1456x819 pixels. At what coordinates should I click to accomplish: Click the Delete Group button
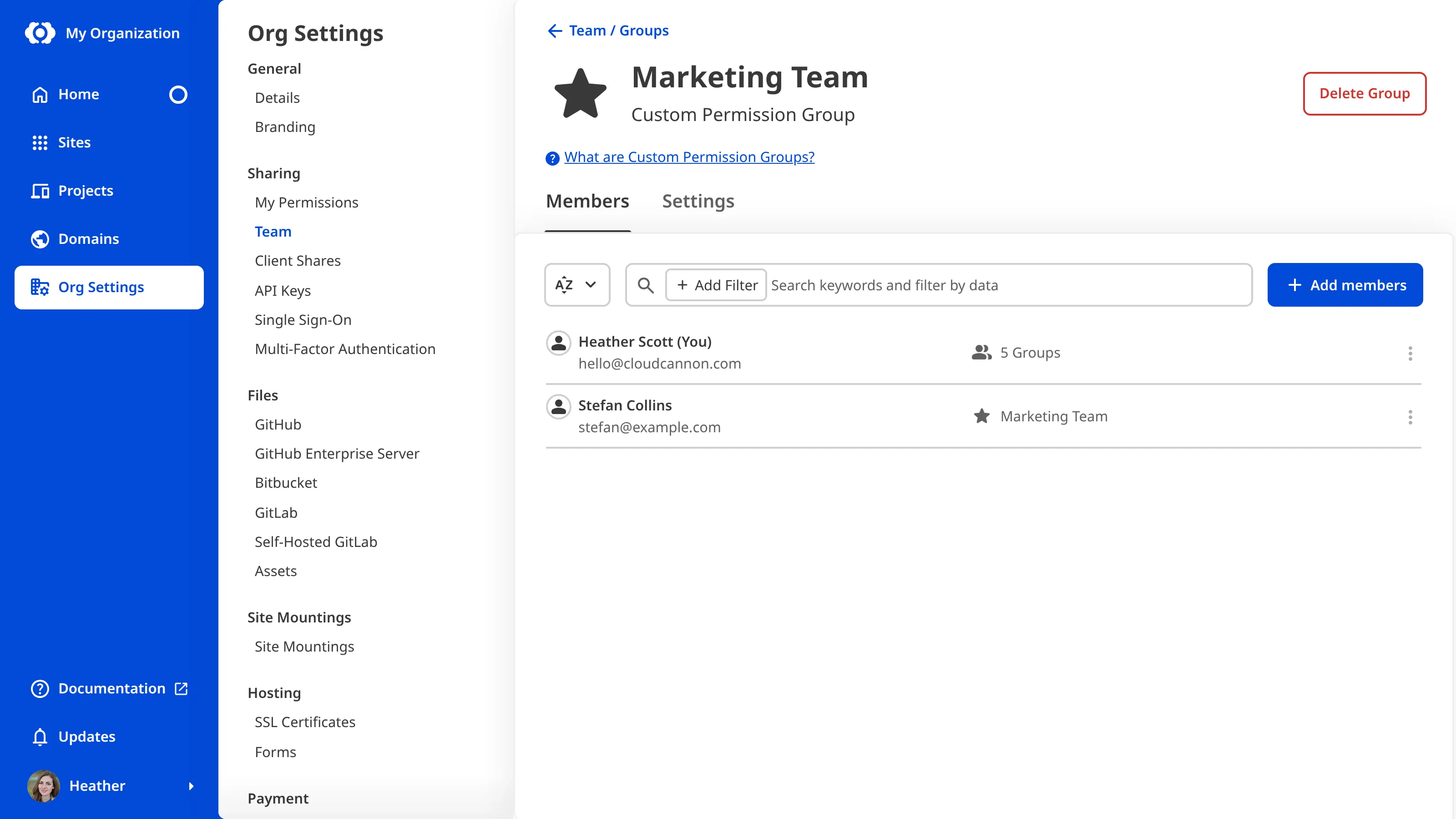point(1365,93)
